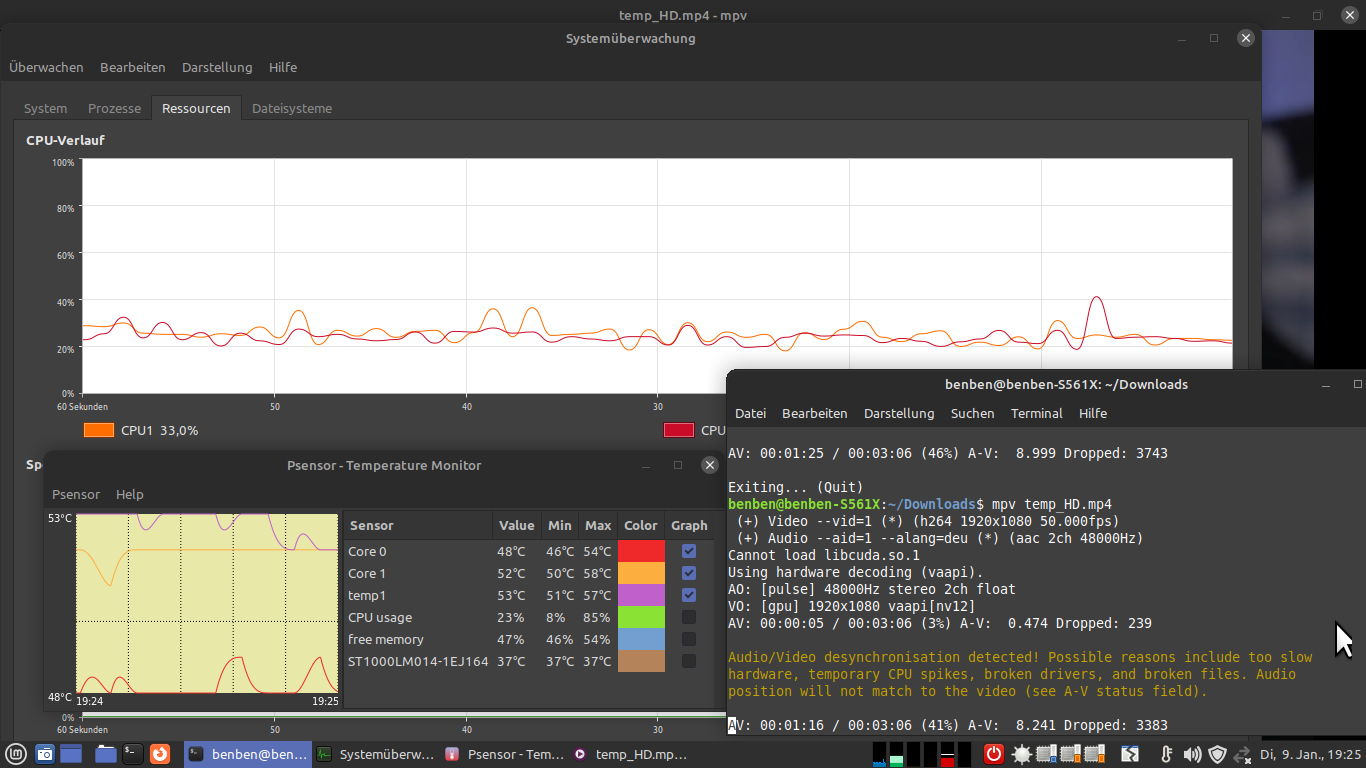Click the brown swatch for ST1000LM014-1EJ164
Image resolution: width=1366 pixels, height=768 pixels.
click(641, 661)
